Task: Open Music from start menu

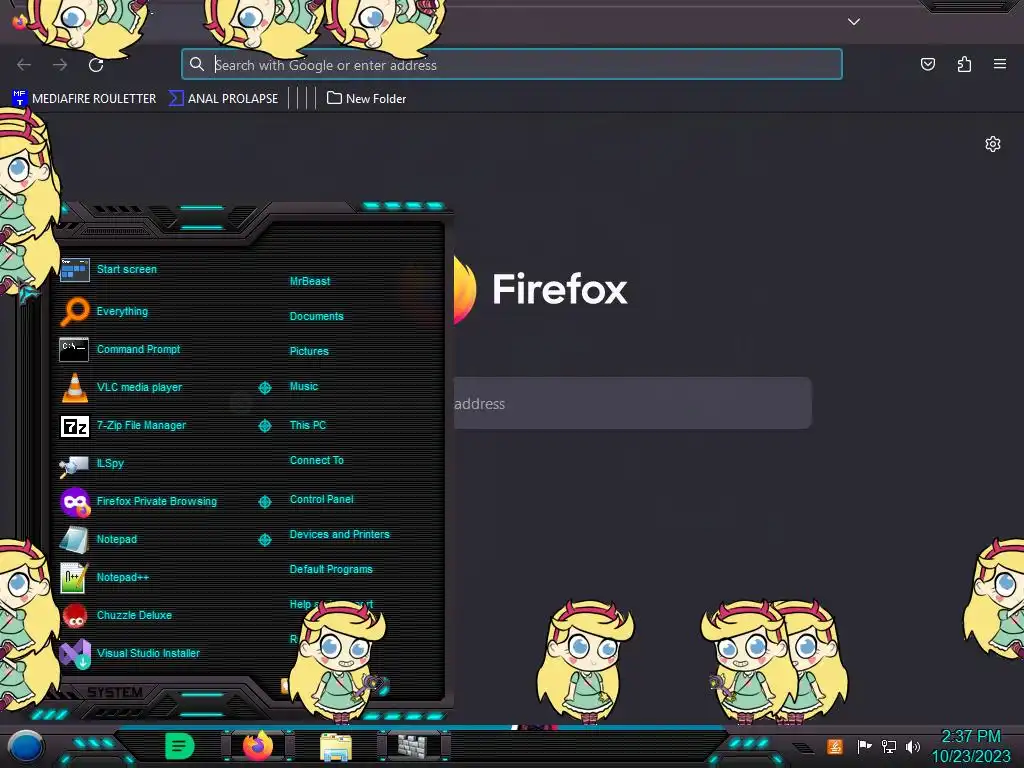Action: click(304, 387)
